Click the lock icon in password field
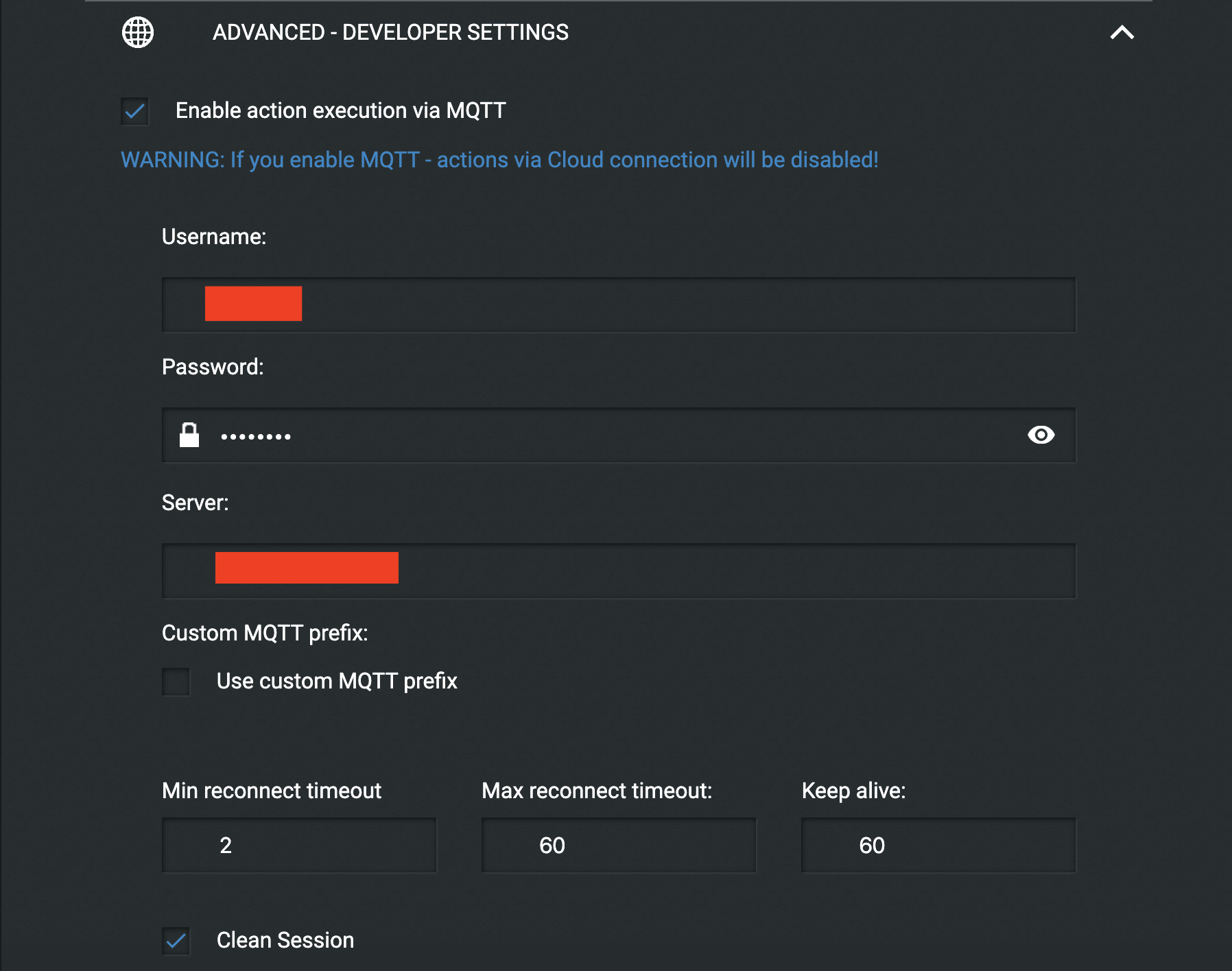 click(189, 435)
